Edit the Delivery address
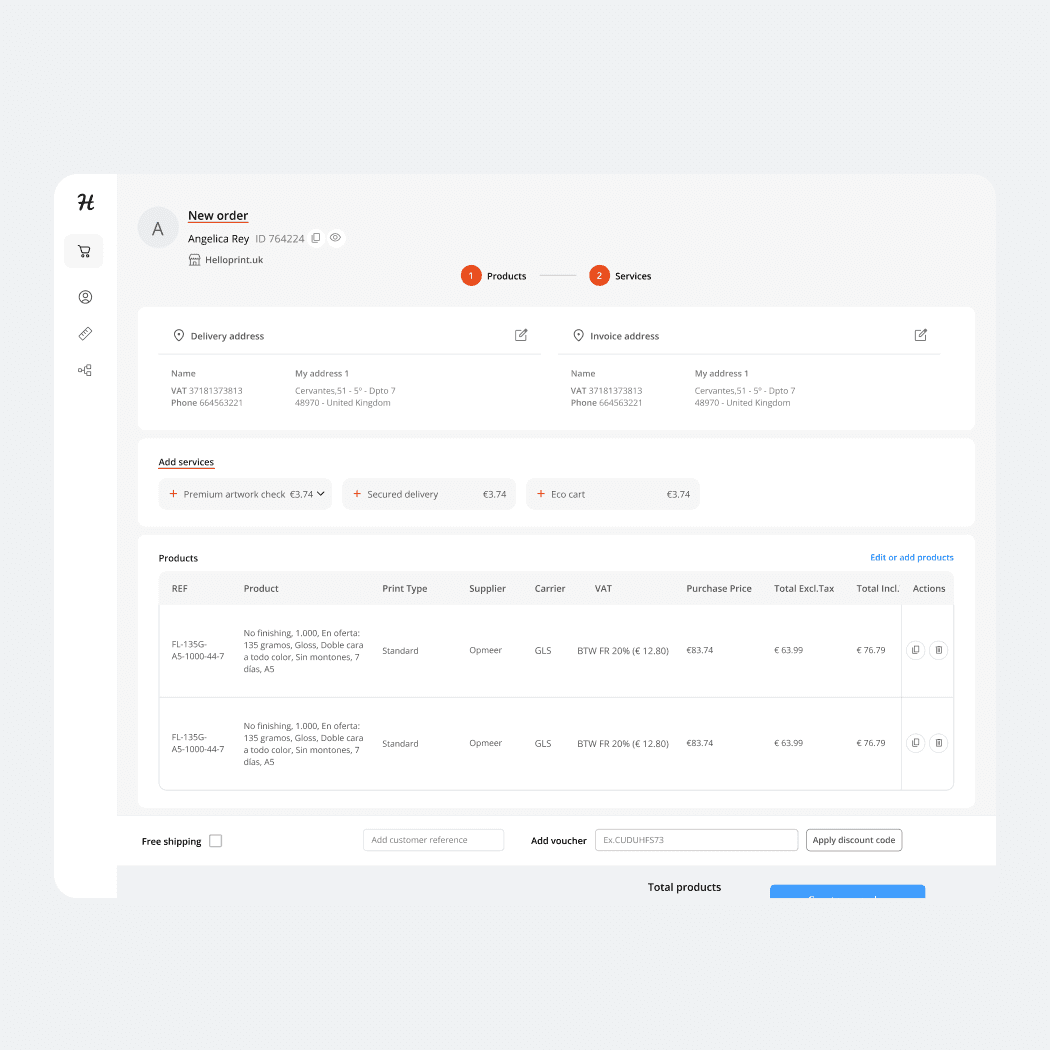1050x1050 pixels. tap(521, 335)
